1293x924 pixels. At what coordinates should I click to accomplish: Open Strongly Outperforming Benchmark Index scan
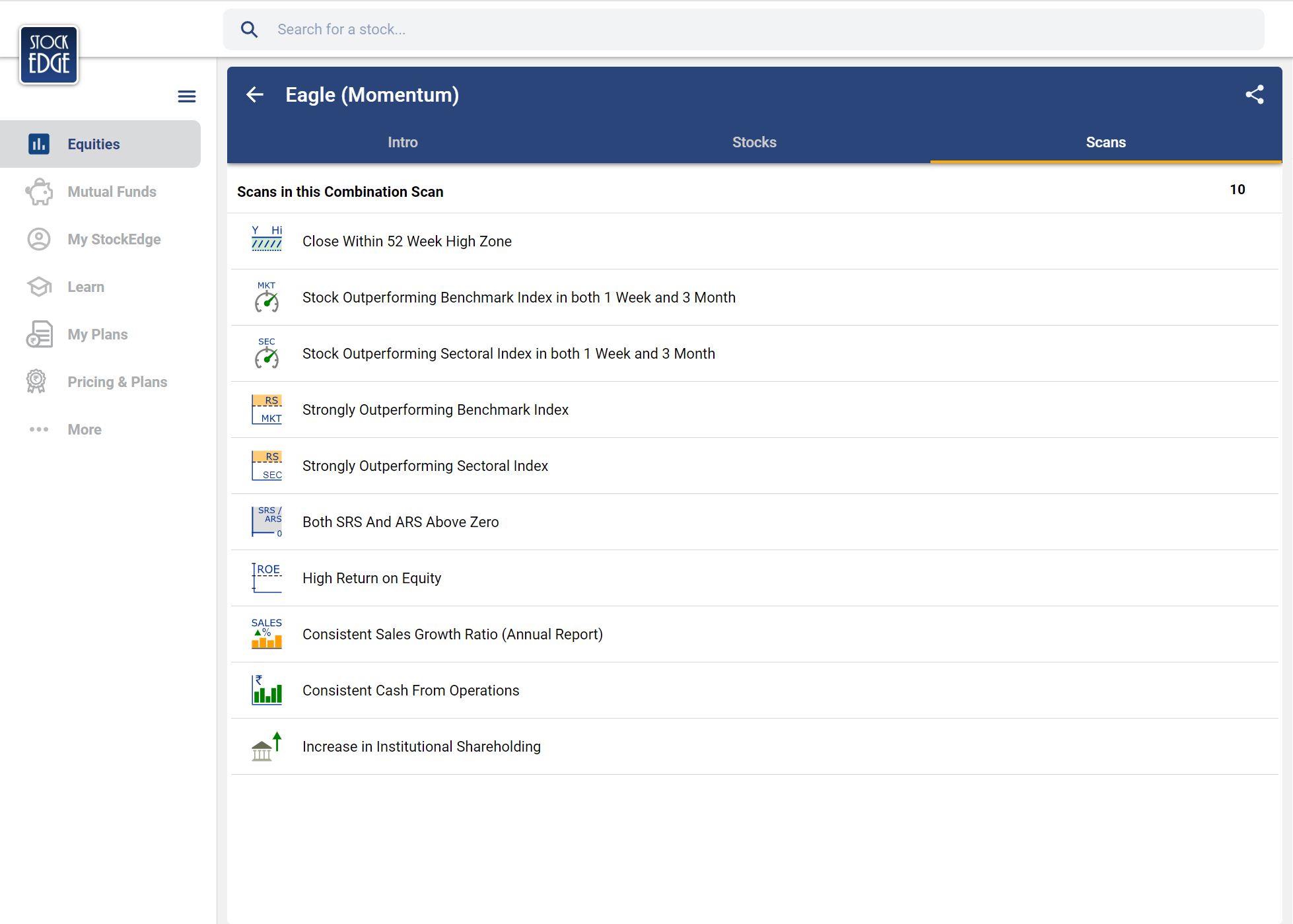(435, 409)
